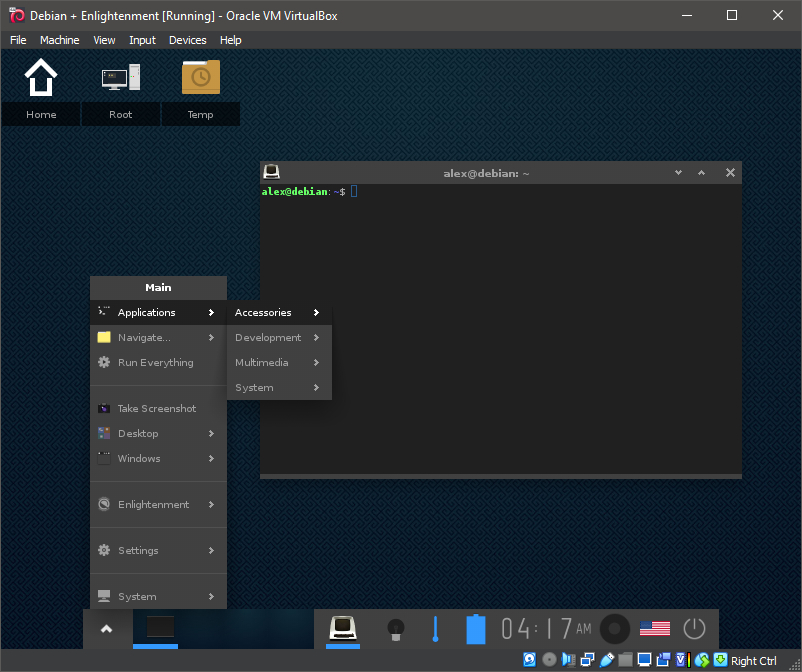Image resolution: width=802 pixels, height=672 pixels.
Task: Click the terminal launcher in the shelf
Action: point(344,629)
